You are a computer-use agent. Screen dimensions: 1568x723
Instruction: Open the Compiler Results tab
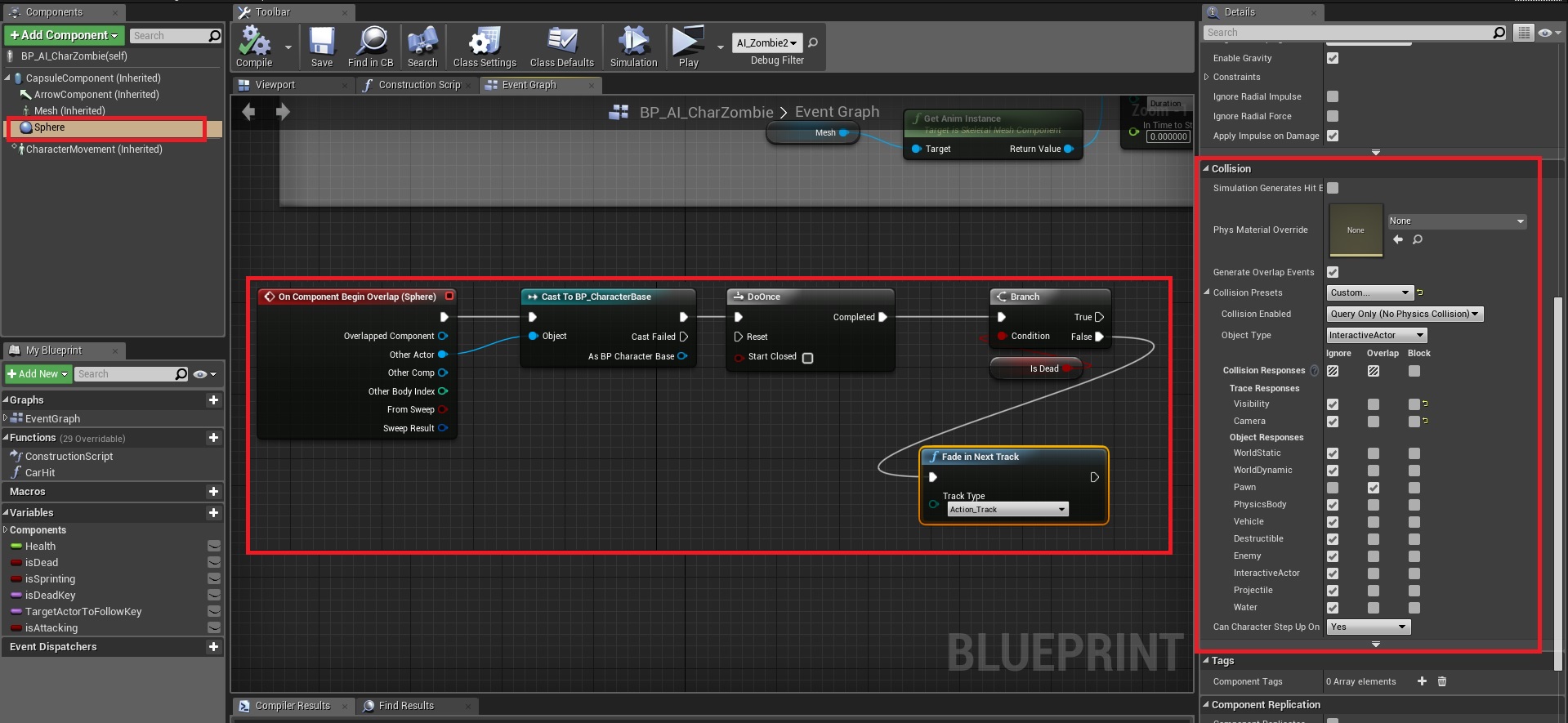point(292,706)
